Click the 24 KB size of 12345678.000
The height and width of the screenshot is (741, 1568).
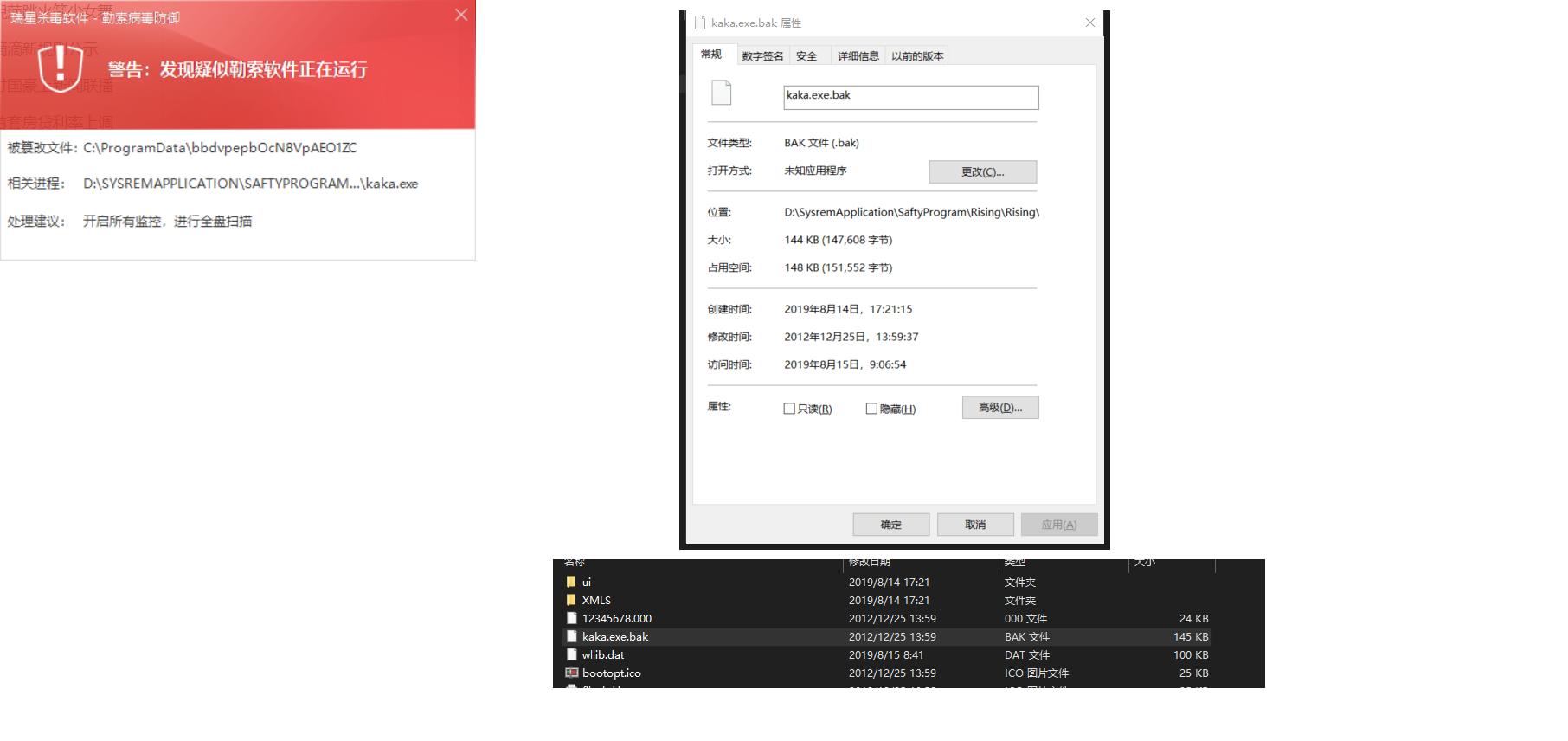click(1194, 618)
